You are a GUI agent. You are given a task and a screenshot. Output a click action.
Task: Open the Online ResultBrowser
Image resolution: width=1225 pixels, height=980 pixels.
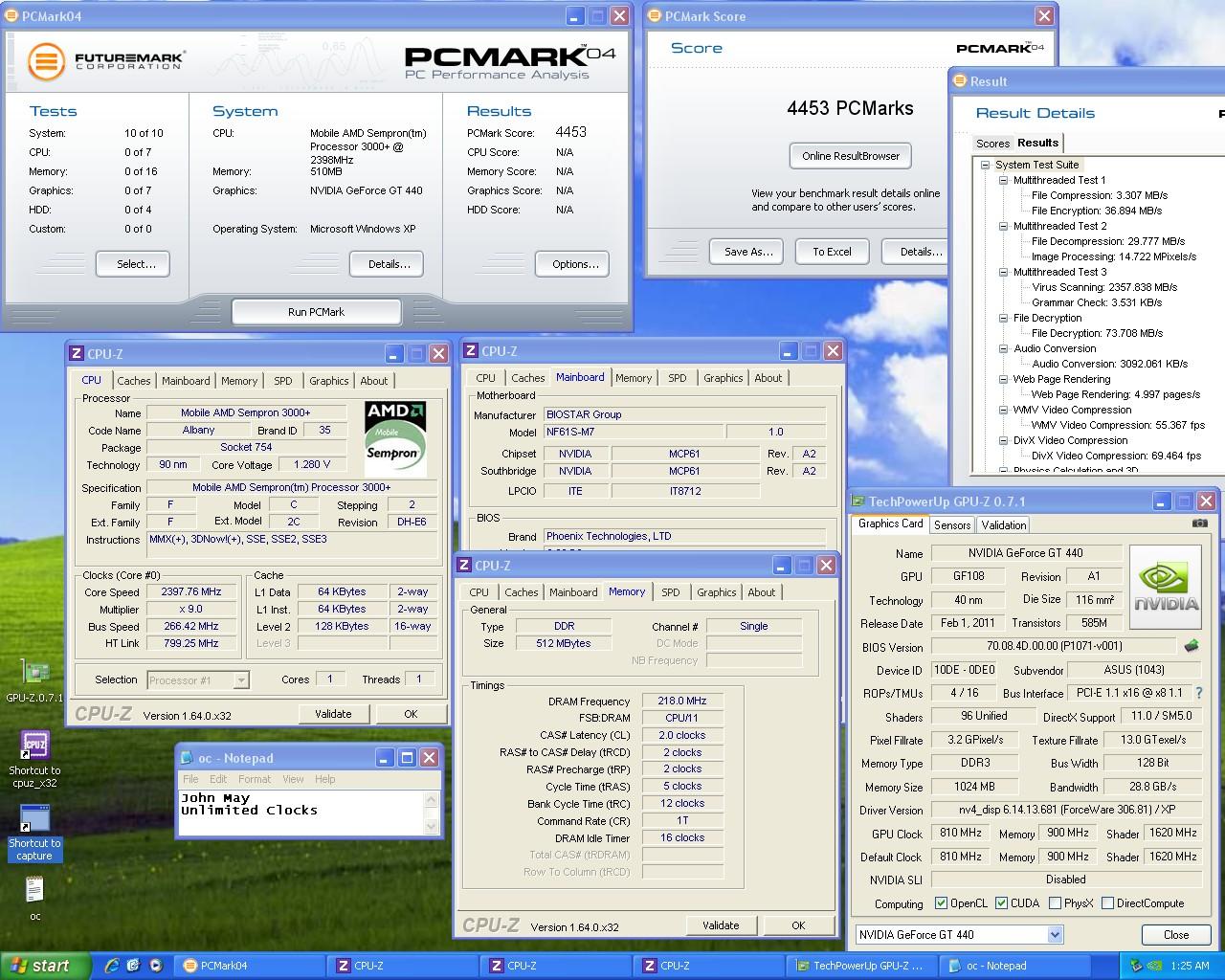(851, 156)
